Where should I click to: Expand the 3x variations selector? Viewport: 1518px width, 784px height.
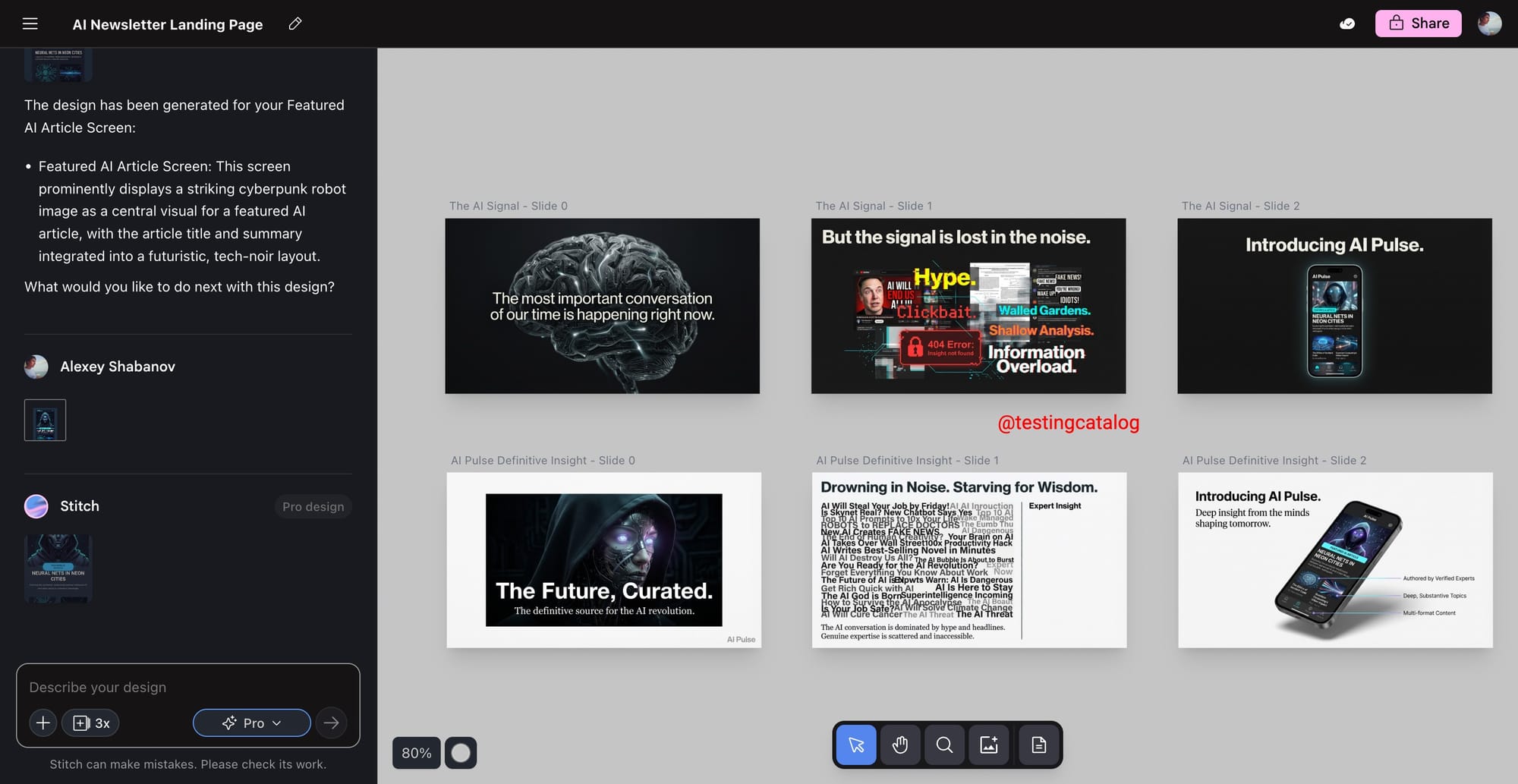click(91, 723)
